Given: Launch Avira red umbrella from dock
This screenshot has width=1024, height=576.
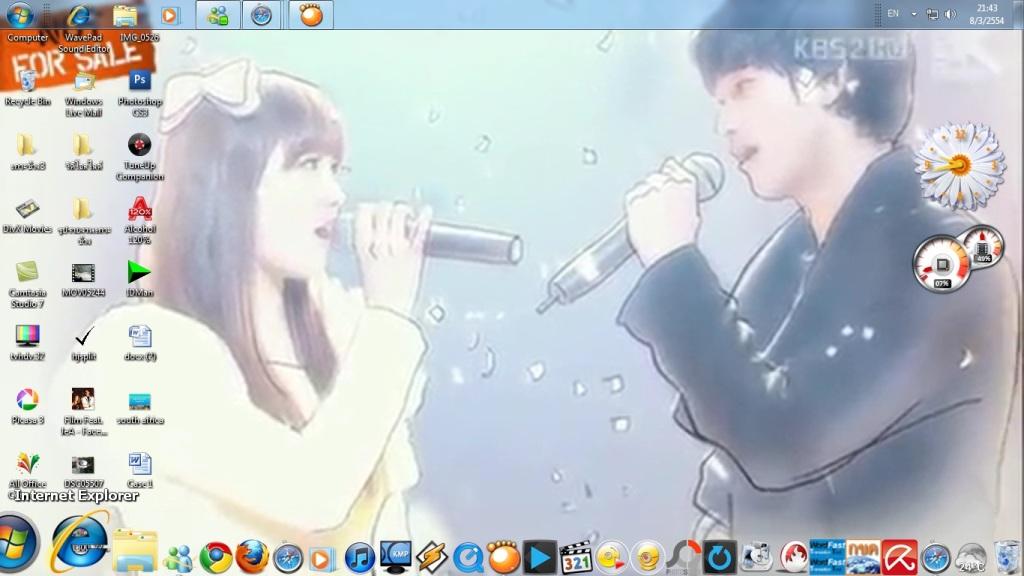Looking at the screenshot, I should click(899, 558).
